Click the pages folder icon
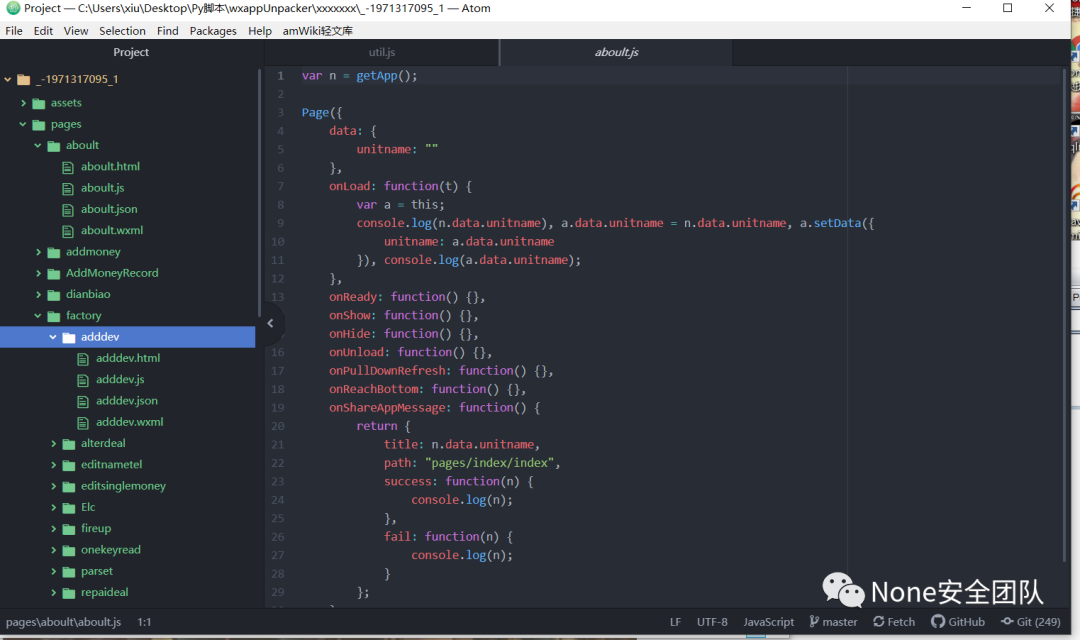Image resolution: width=1080 pixels, height=640 pixels. pos(39,125)
